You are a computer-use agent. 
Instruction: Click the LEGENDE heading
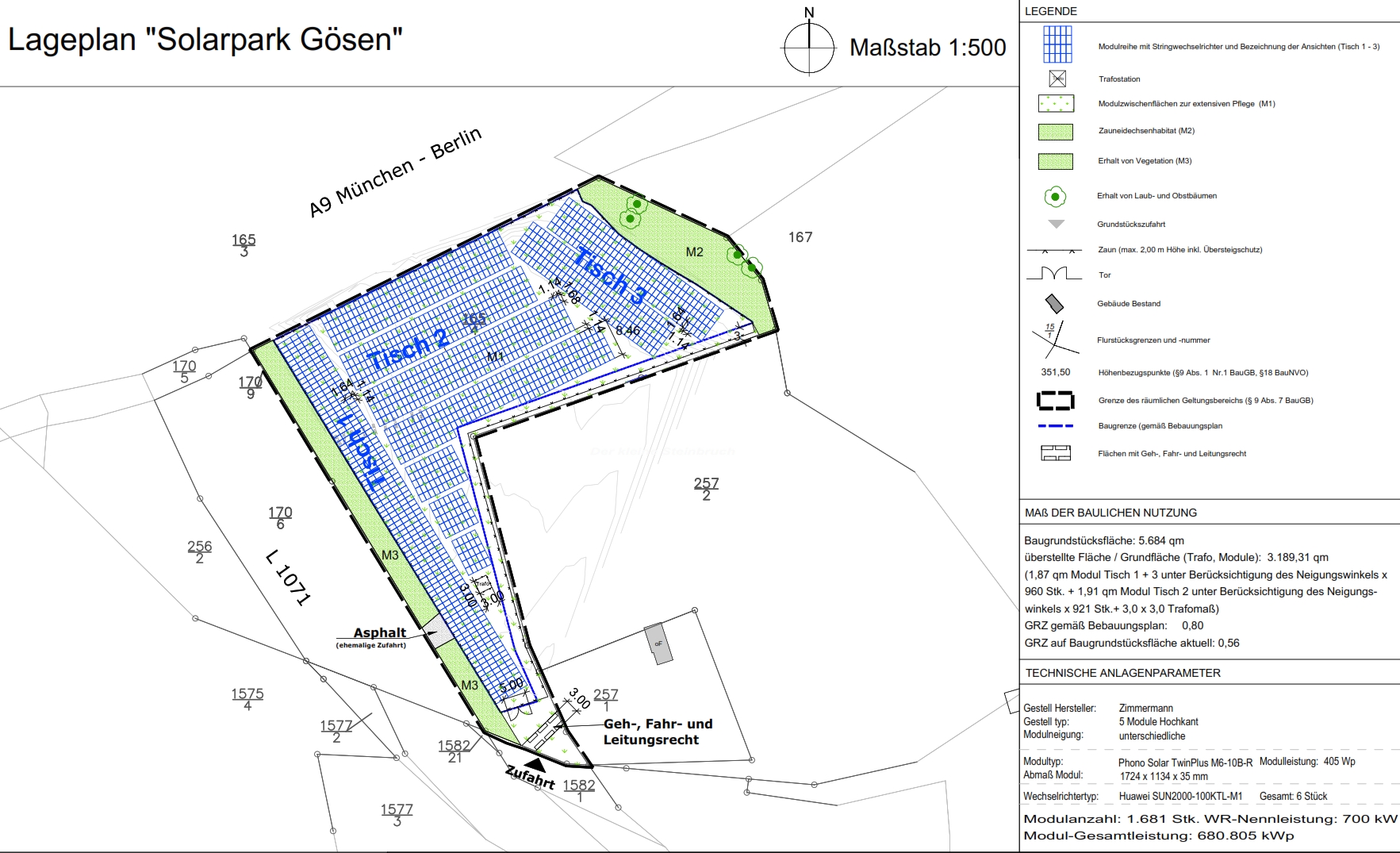(x=1050, y=11)
